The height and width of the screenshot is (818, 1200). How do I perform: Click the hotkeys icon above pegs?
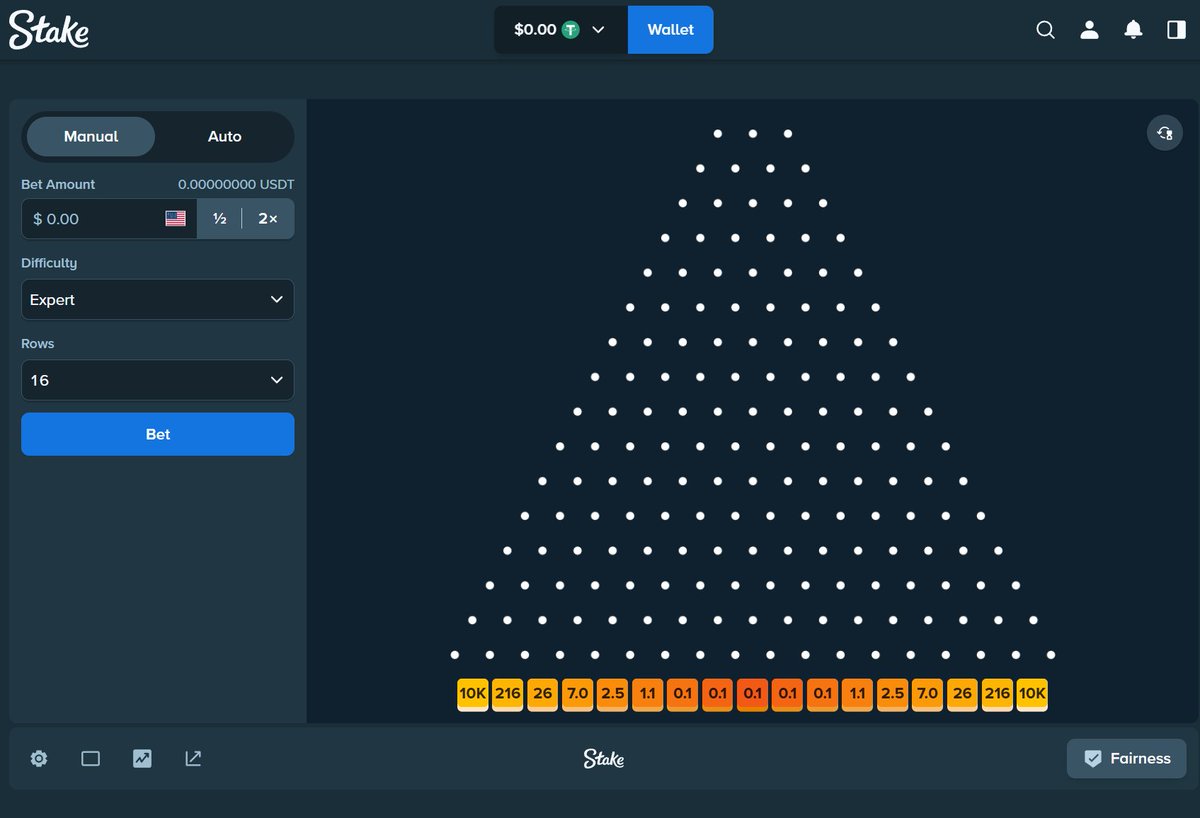[x=1164, y=133]
